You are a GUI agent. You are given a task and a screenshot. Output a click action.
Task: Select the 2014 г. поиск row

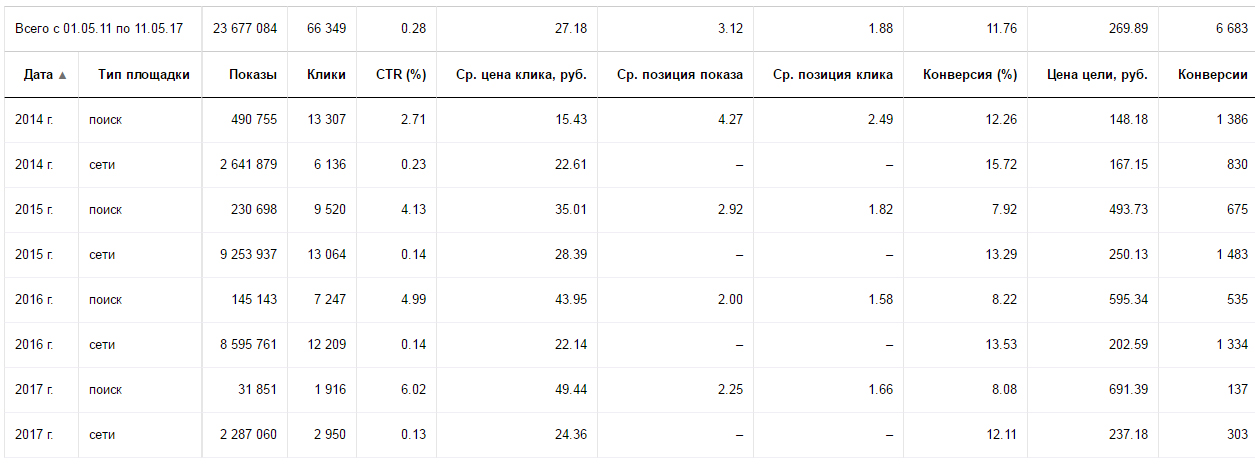click(105, 120)
